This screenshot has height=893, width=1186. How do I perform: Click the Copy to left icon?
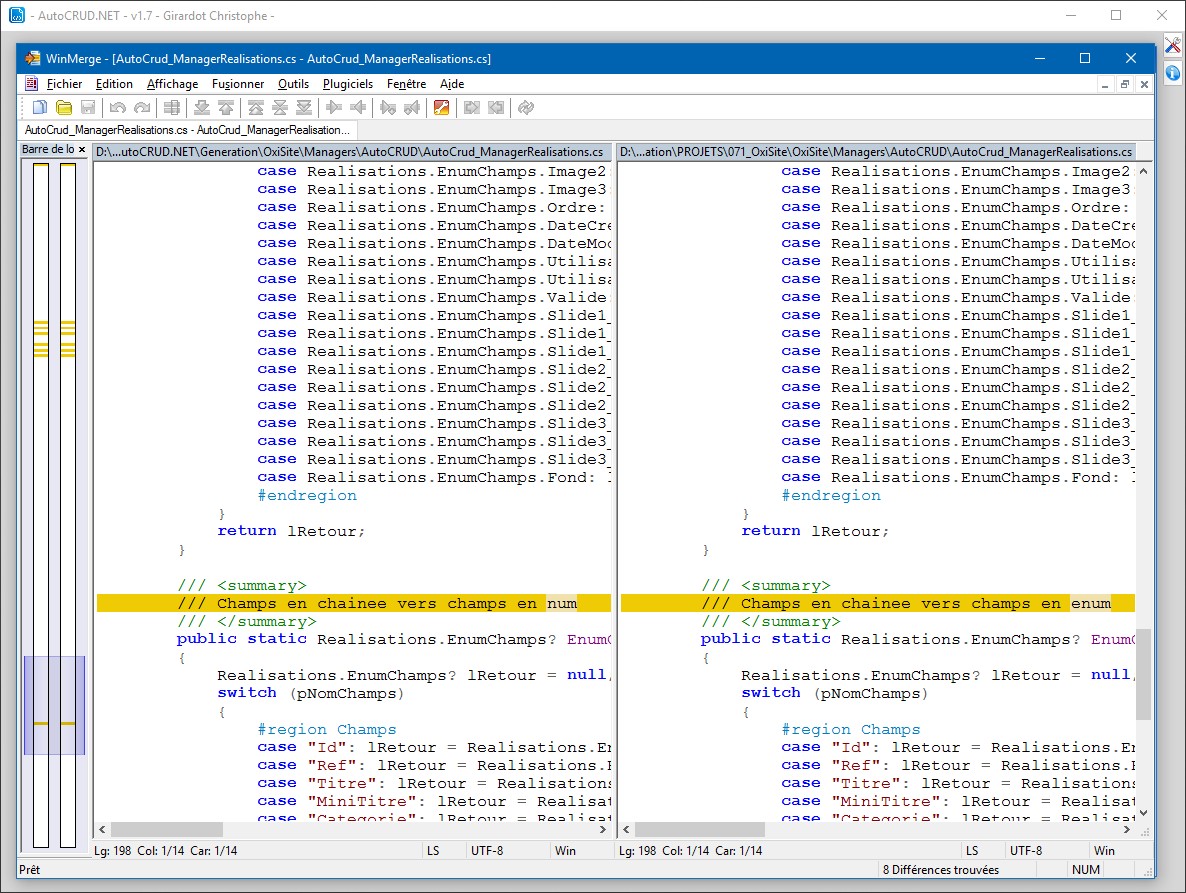click(x=358, y=107)
